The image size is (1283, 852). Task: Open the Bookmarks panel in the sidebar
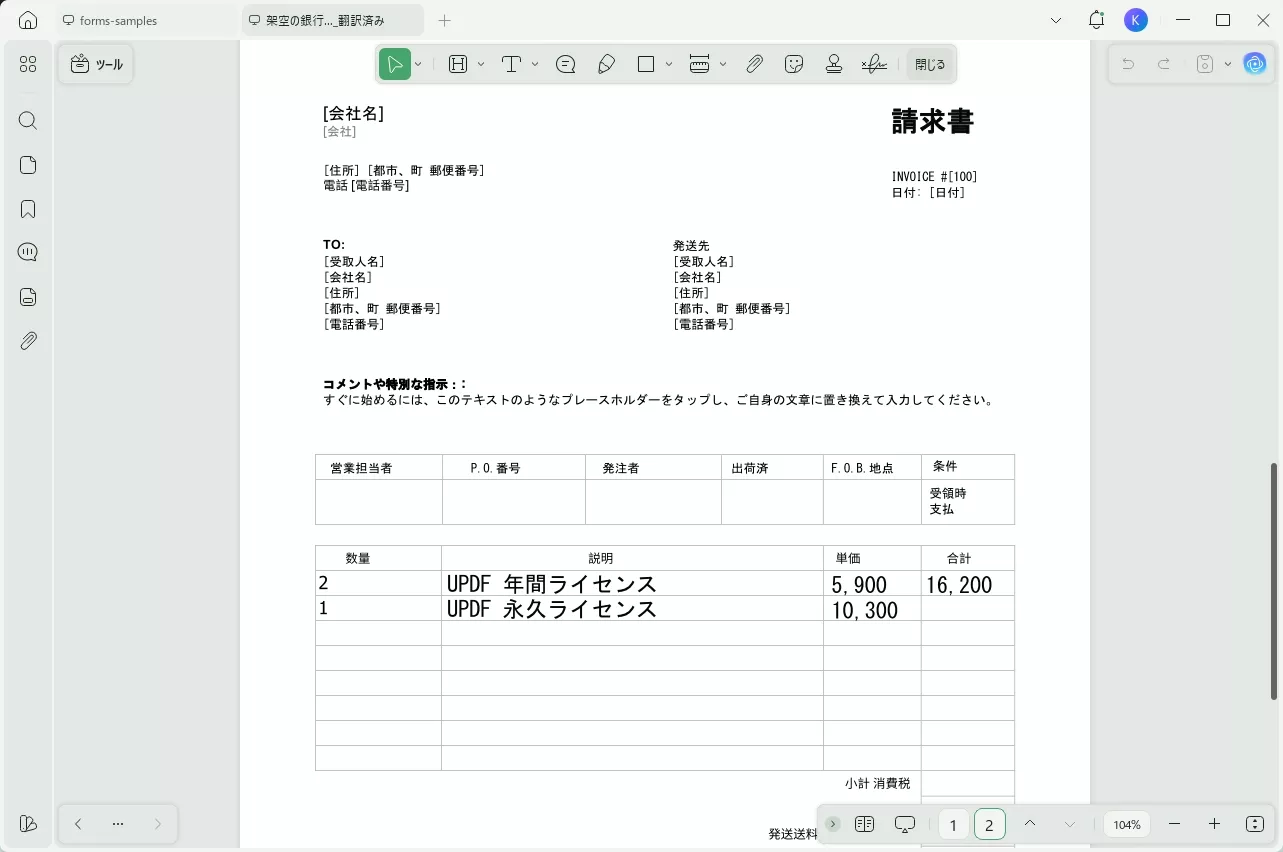(x=27, y=208)
